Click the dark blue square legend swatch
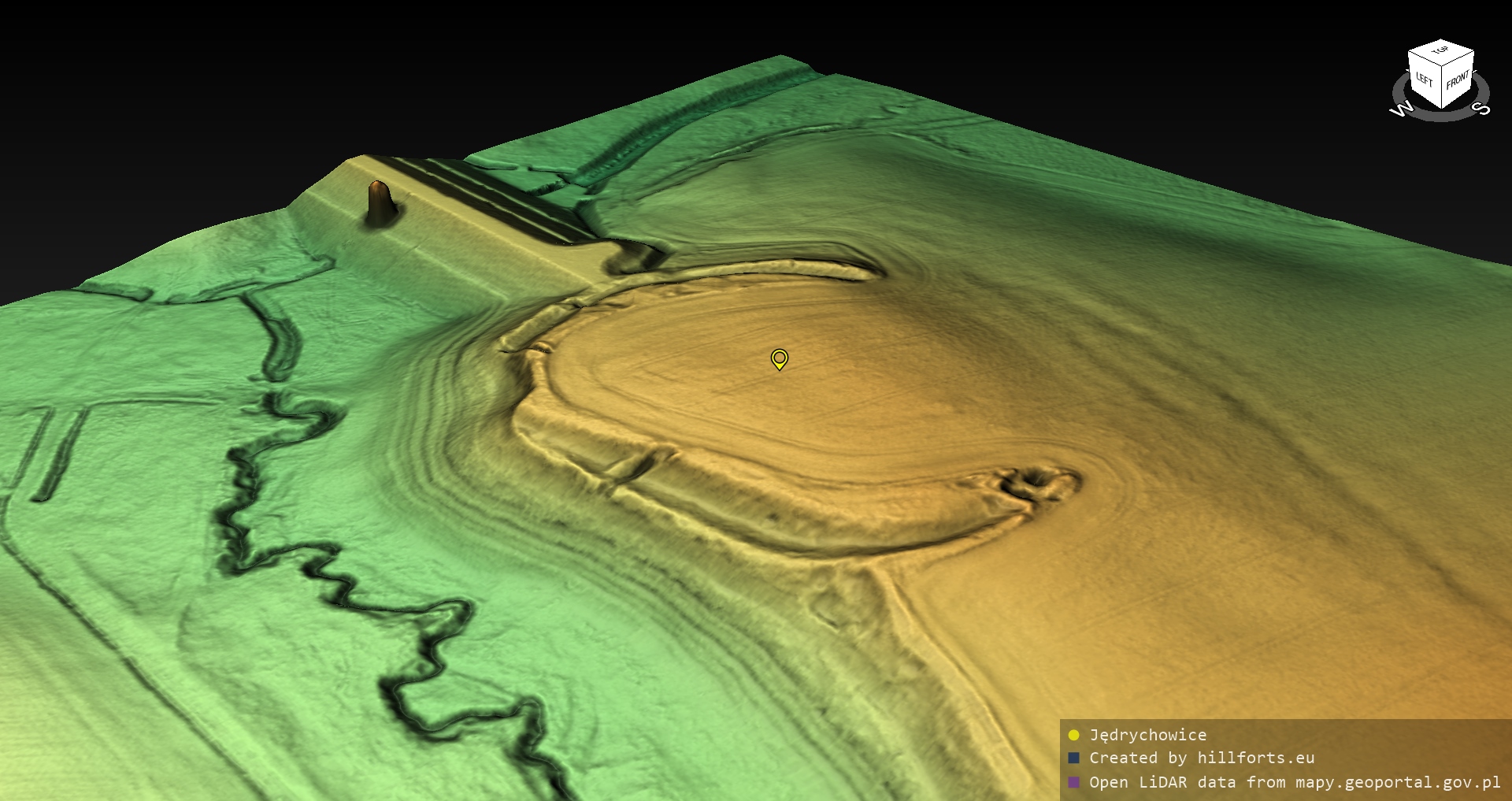Image resolution: width=1512 pixels, height=801 pixels. [1073, 758]
